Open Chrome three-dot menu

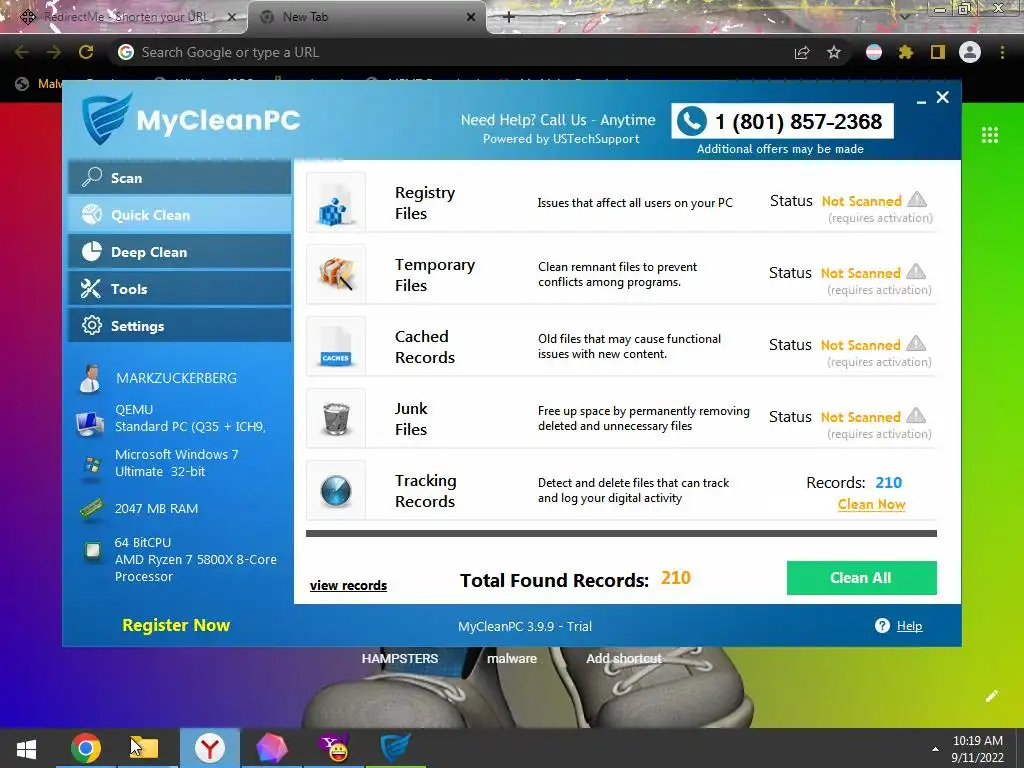1002,52
